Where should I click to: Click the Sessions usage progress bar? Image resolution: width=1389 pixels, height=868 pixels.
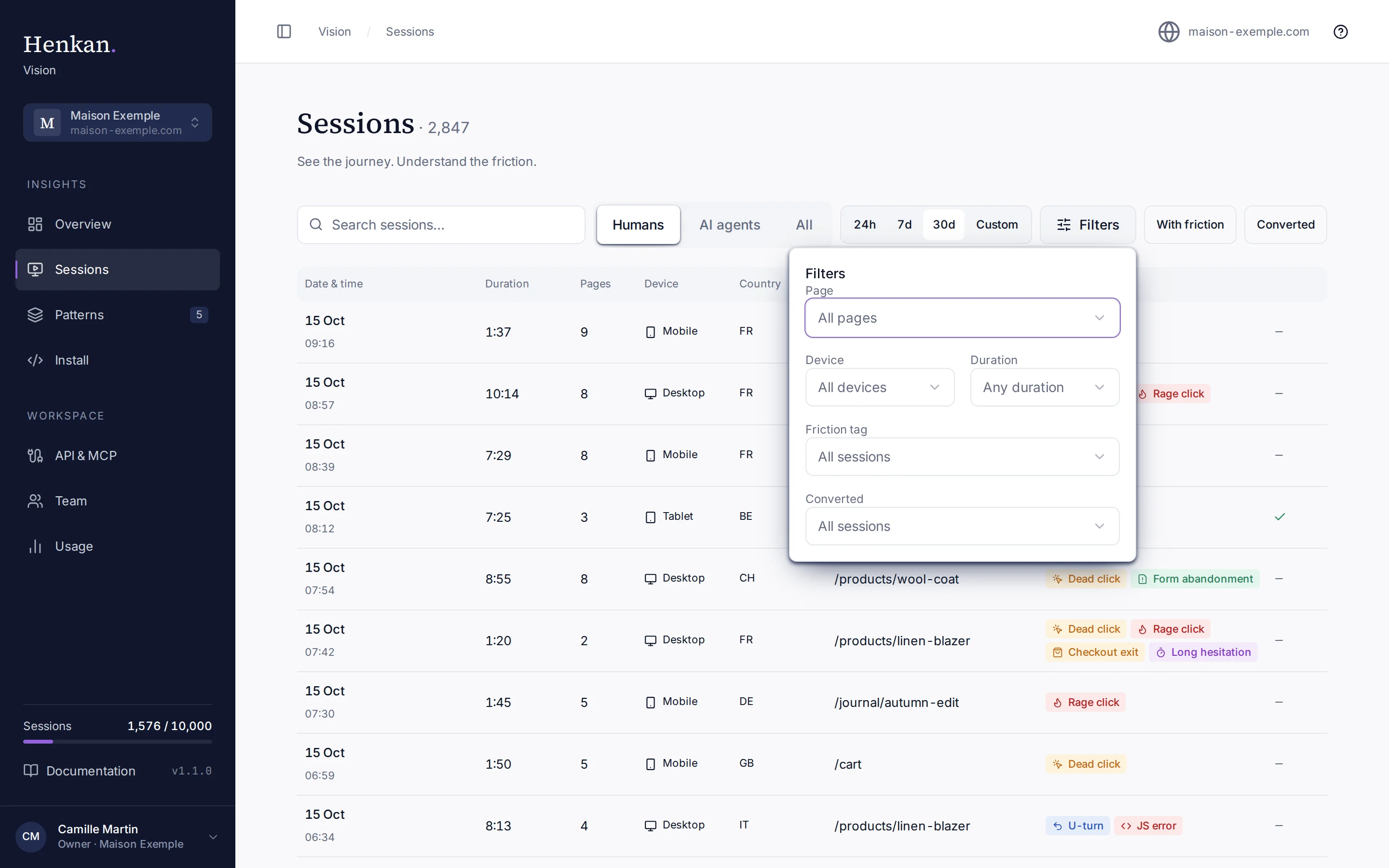click(118, 742)
